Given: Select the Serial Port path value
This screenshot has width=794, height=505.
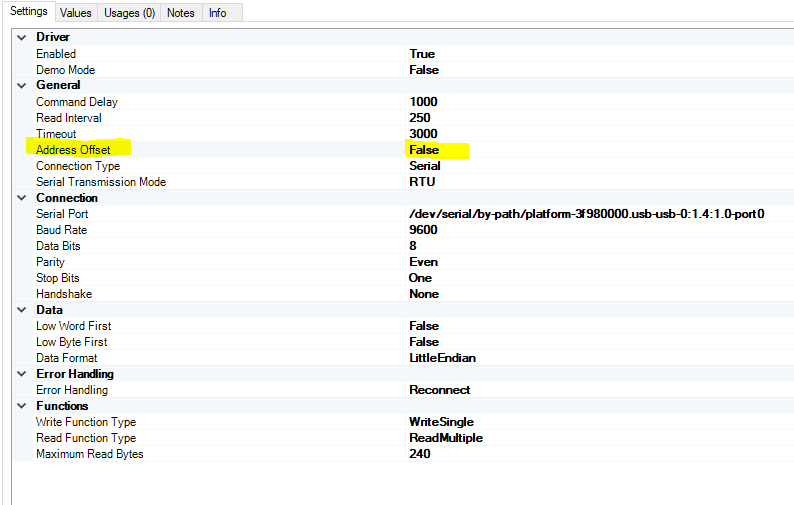Looking at the screenshot, I should (x=586, y=214).
